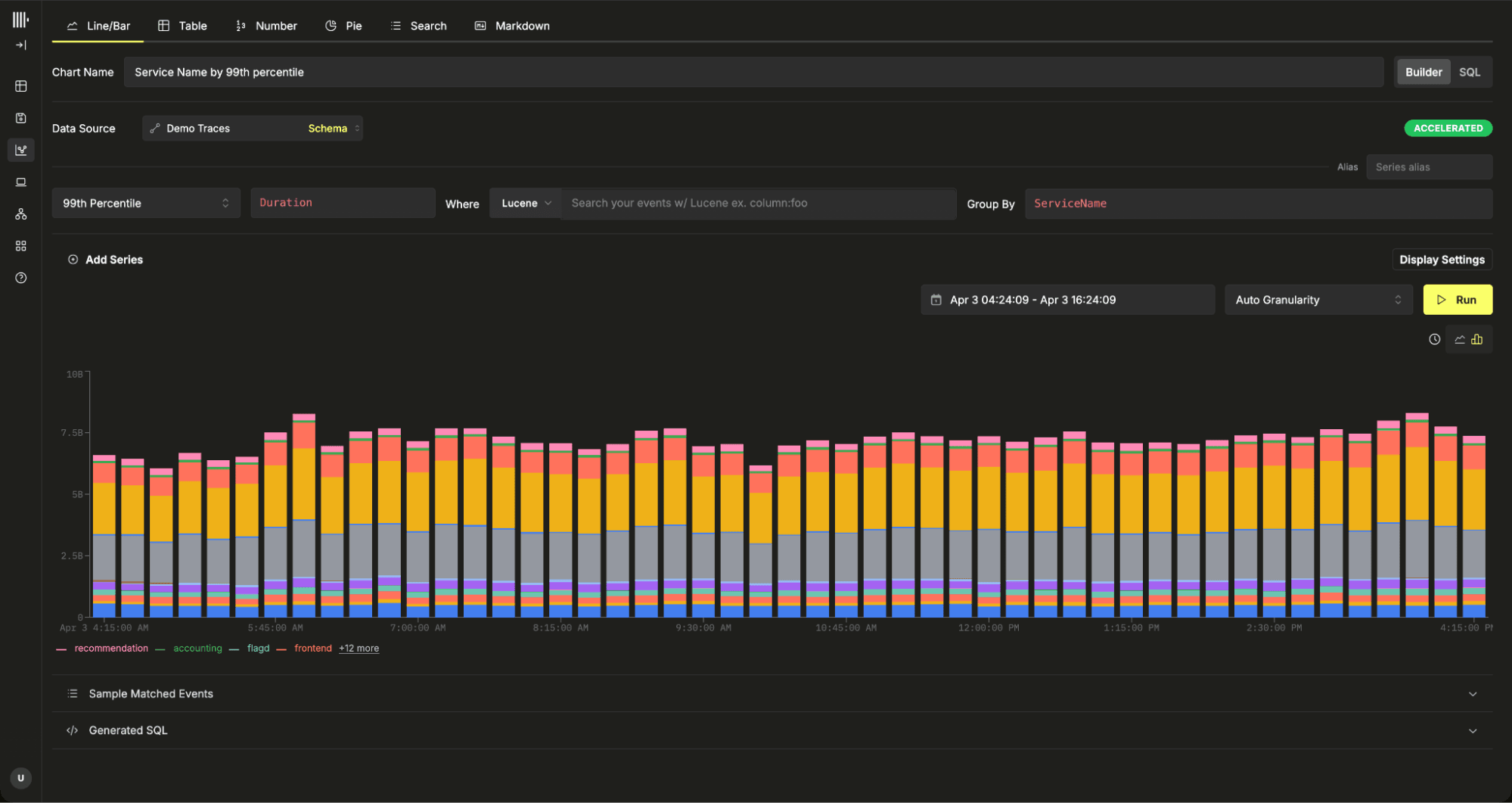Image resolution: width=1512 pixels, height=803 pixels.
Task: Click the clock icon above the chart
Action: pos(1434,340)
